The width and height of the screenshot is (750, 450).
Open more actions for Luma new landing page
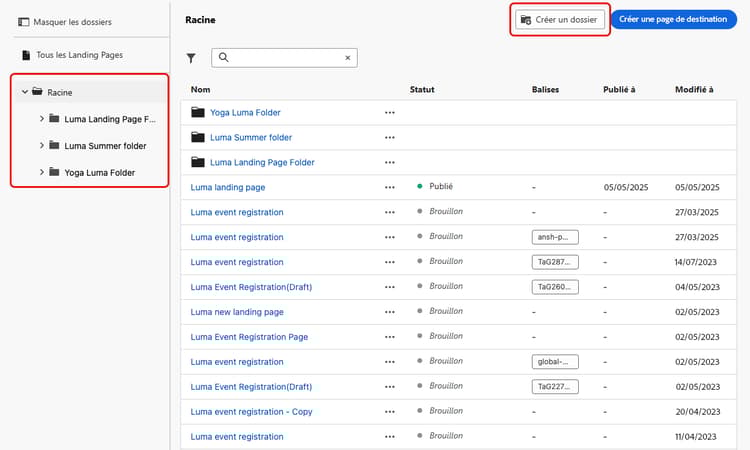[x=390, y=312]
